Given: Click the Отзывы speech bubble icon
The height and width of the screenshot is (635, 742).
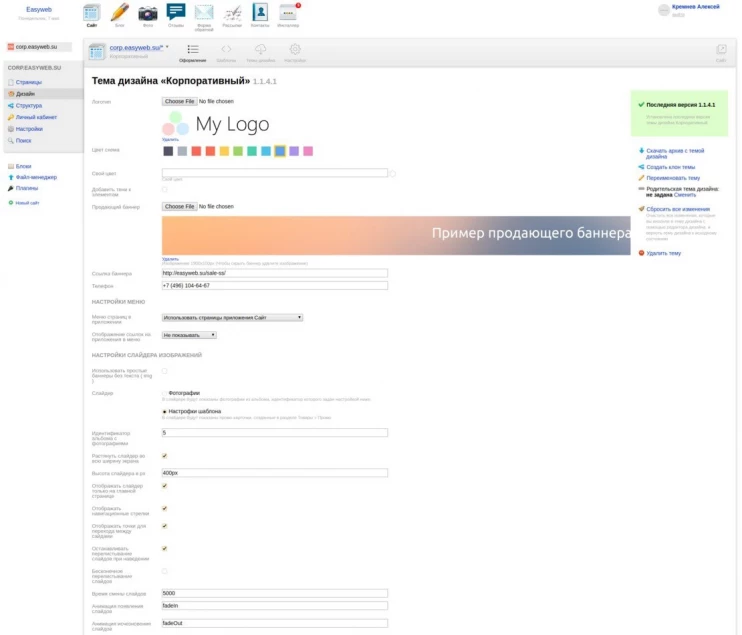Looking at the screenshot, I should click(x=176, y=14).
